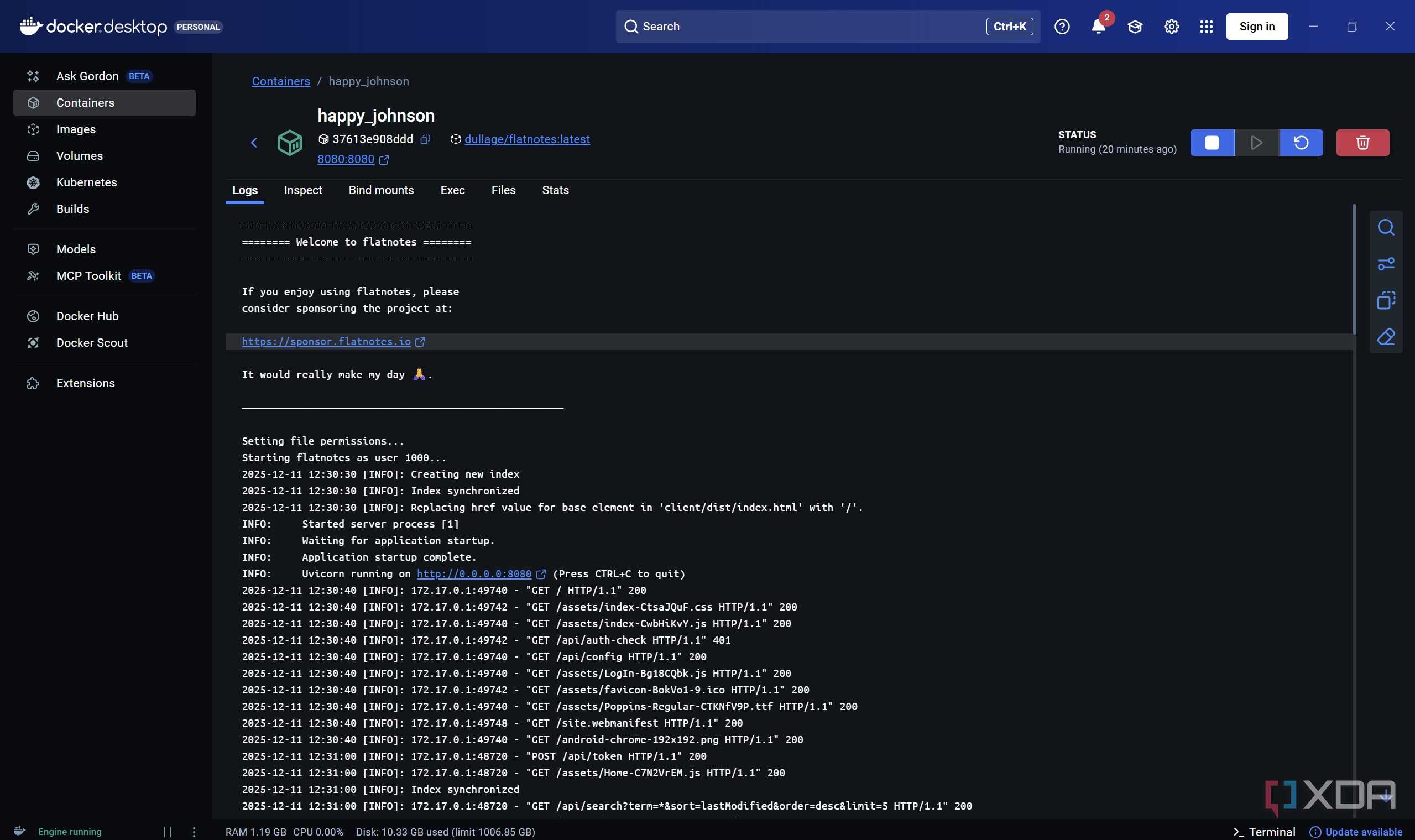This screenshot has width=1415, height=840.
Task: Open Docker Scout in the sidebar
Action: [104, 342]
